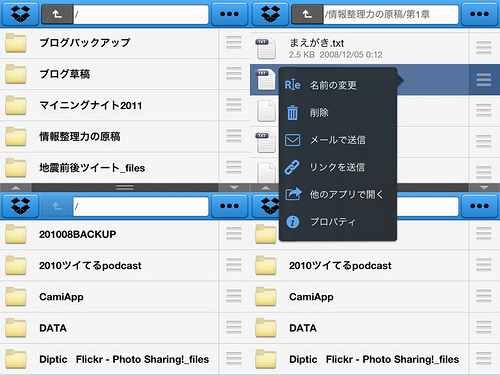The width and height of the screenshot is (500, 375).
Task: Tap handle on DATA row, bottom-right pane
Action: (484, 328)
